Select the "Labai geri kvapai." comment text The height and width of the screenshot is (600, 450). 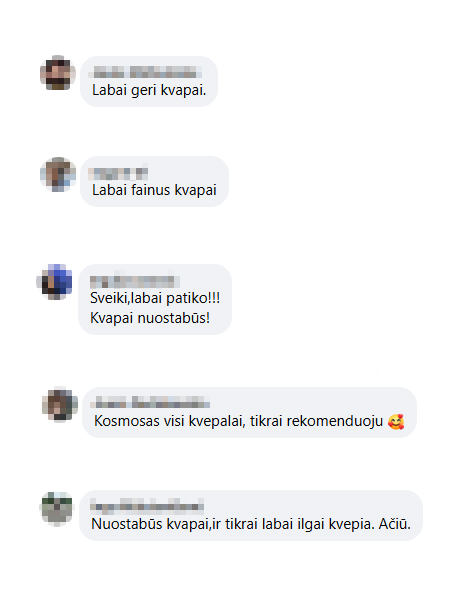(149, 90)
